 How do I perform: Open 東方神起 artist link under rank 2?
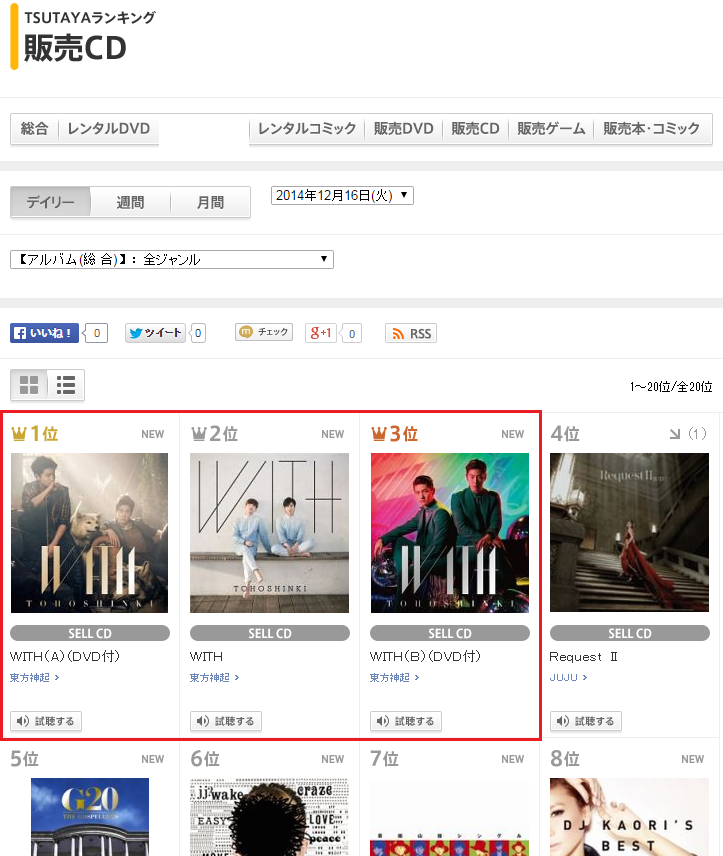click(214, 677)
